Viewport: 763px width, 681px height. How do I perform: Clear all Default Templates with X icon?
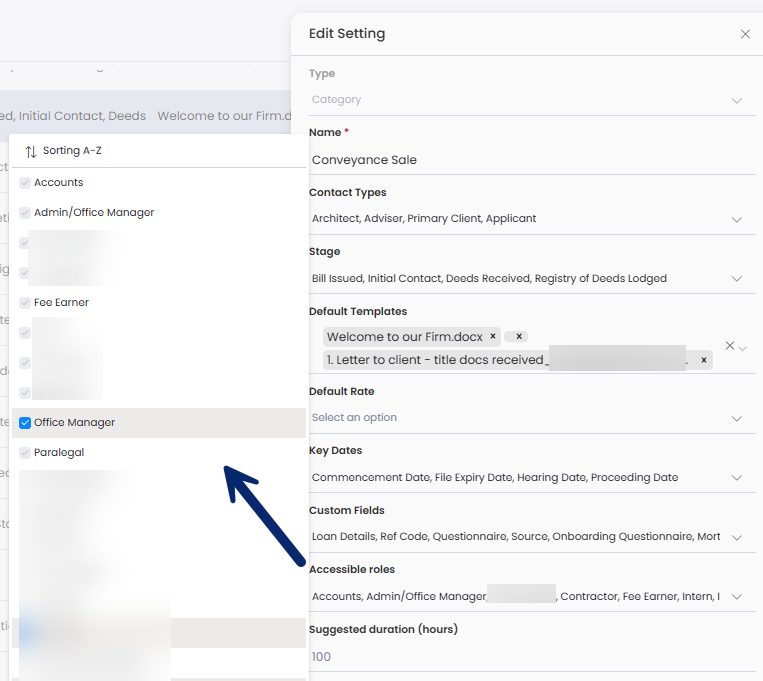click(730, 346)
